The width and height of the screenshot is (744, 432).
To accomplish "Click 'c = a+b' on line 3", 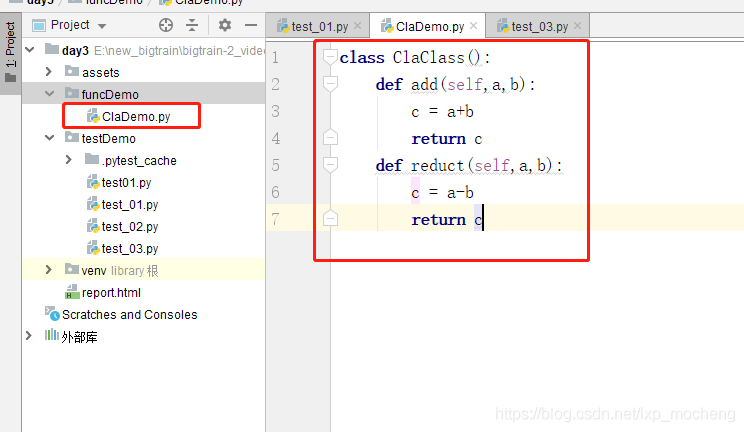I will (442, 112).
